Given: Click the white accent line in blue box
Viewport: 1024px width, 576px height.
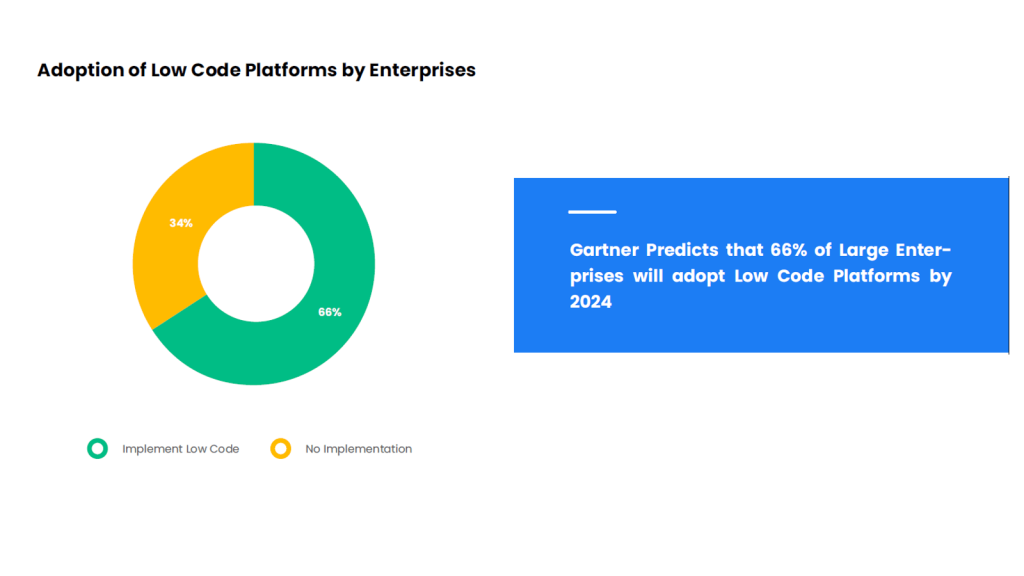Looking at the screenshot, I should [592, 212].
